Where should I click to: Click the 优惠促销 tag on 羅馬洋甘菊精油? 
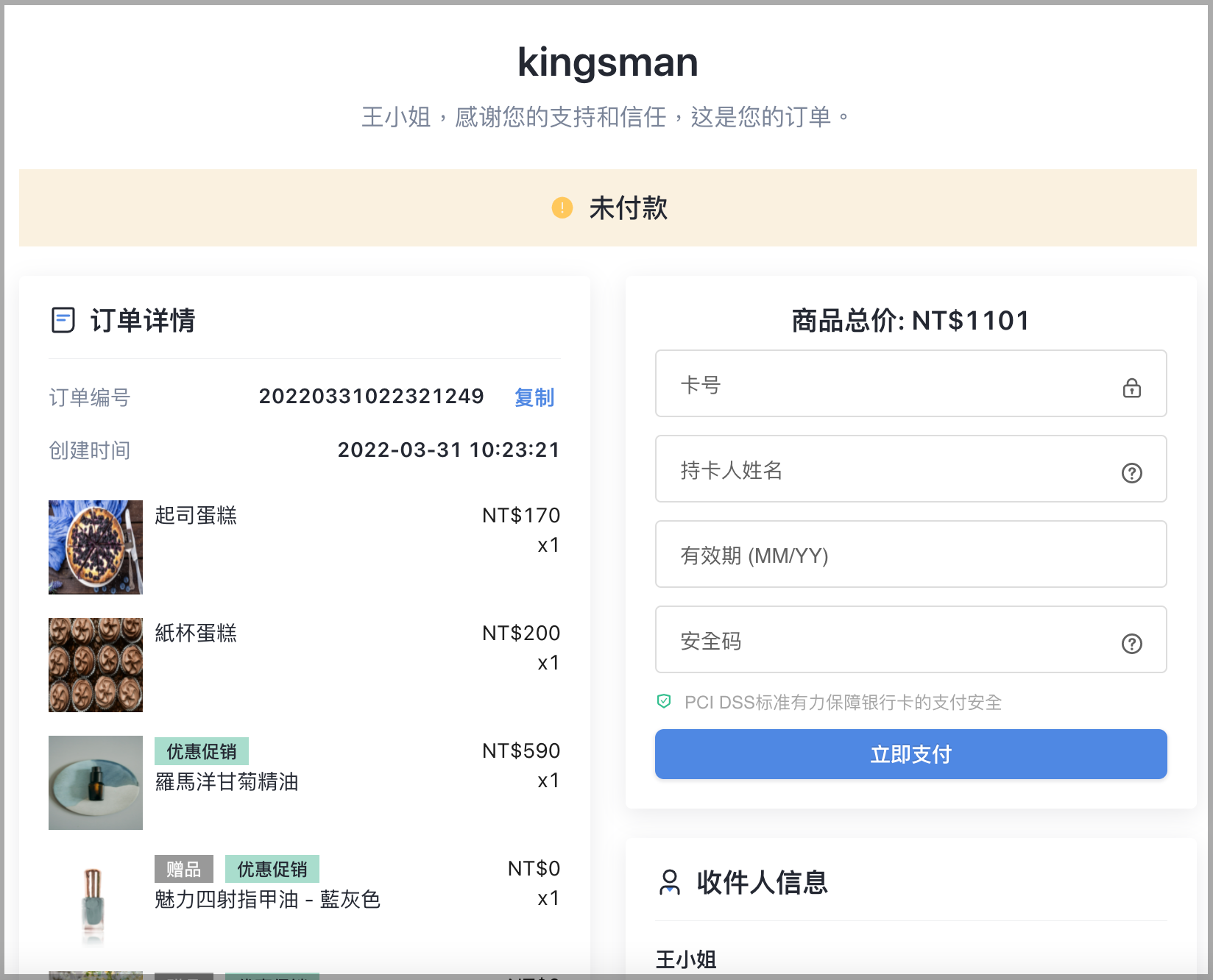[202, 751]
